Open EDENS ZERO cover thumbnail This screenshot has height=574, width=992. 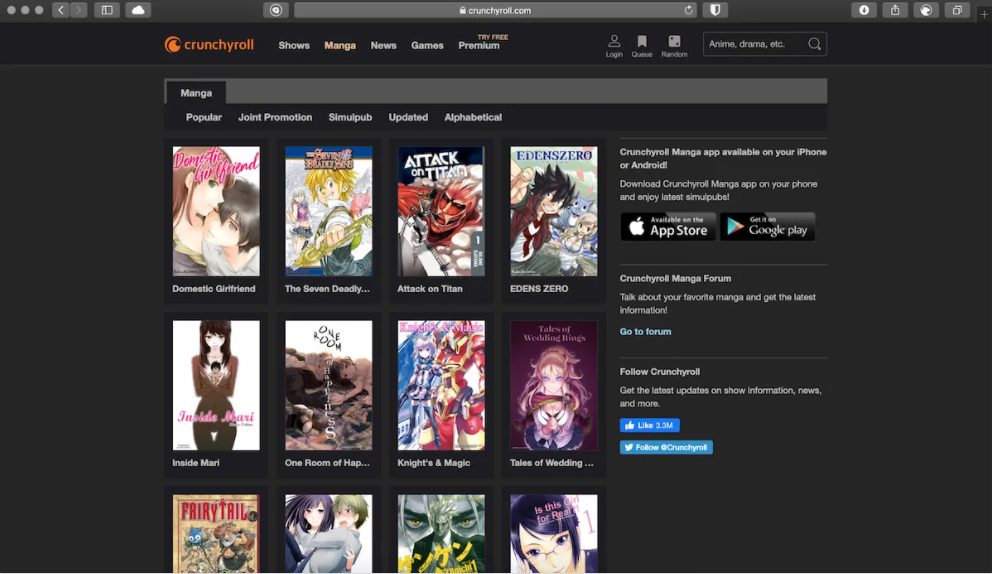(x=554, y=211)
